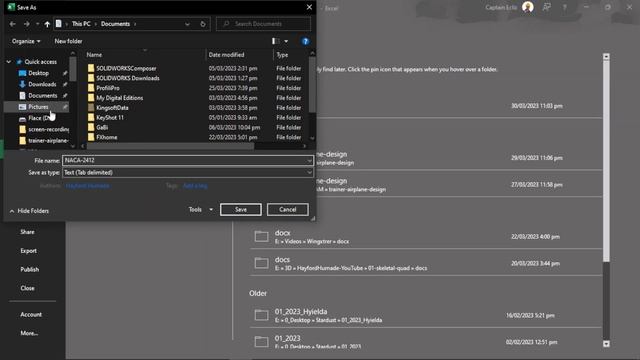Unpin Downloads pin icon

tap(65, 84)
